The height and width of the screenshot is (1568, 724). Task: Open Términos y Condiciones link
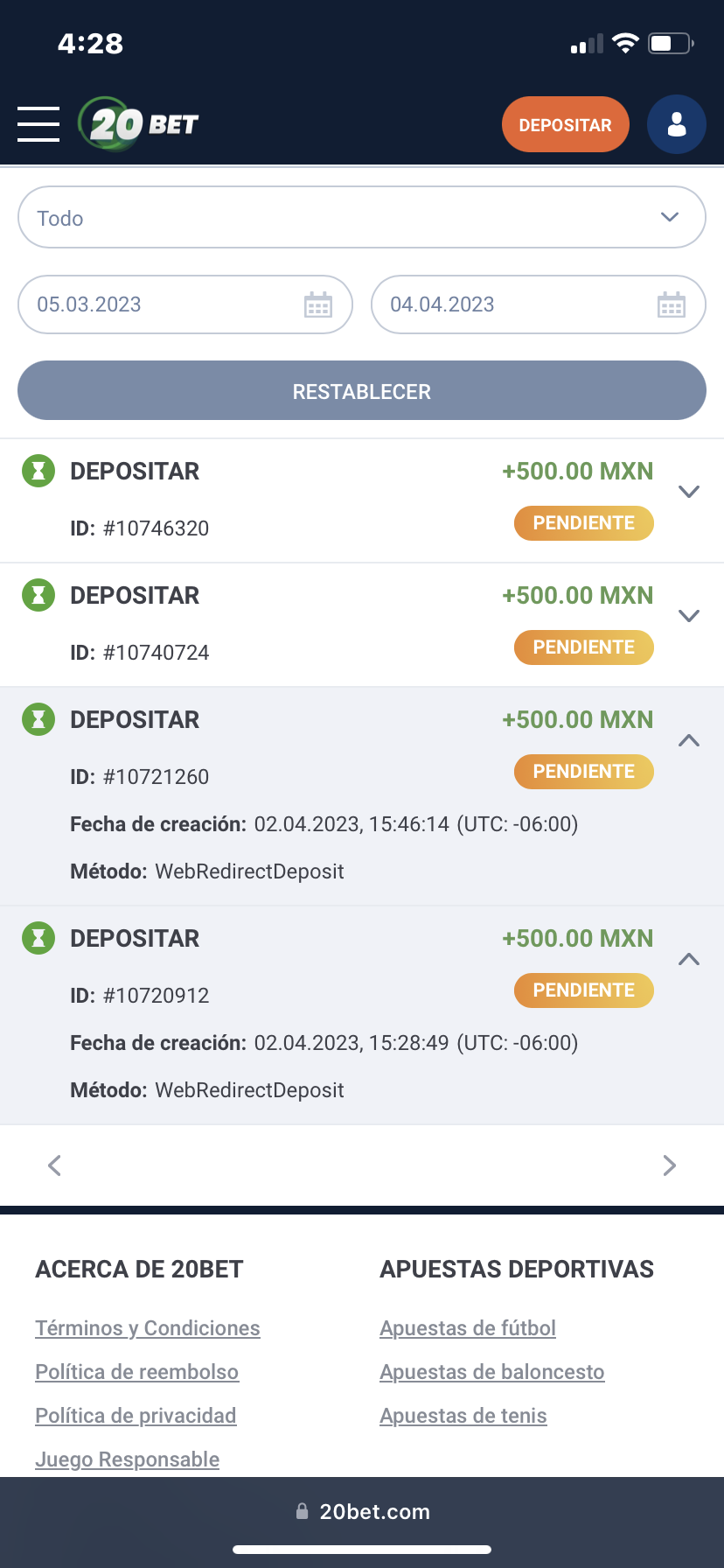[148, 1328]
